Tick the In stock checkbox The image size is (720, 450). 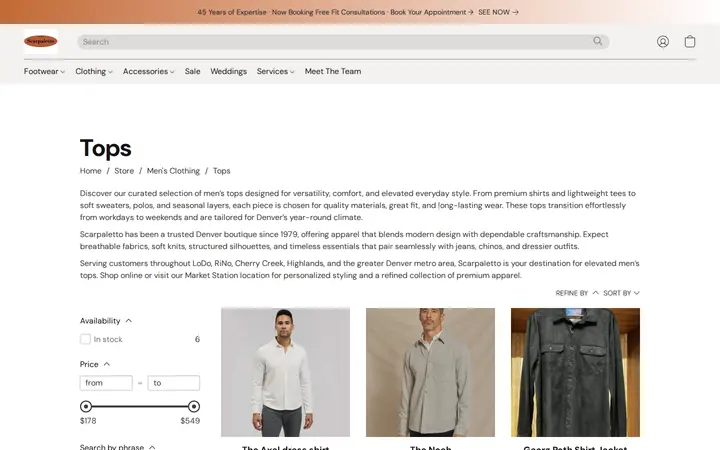click(x=85, y=339)
